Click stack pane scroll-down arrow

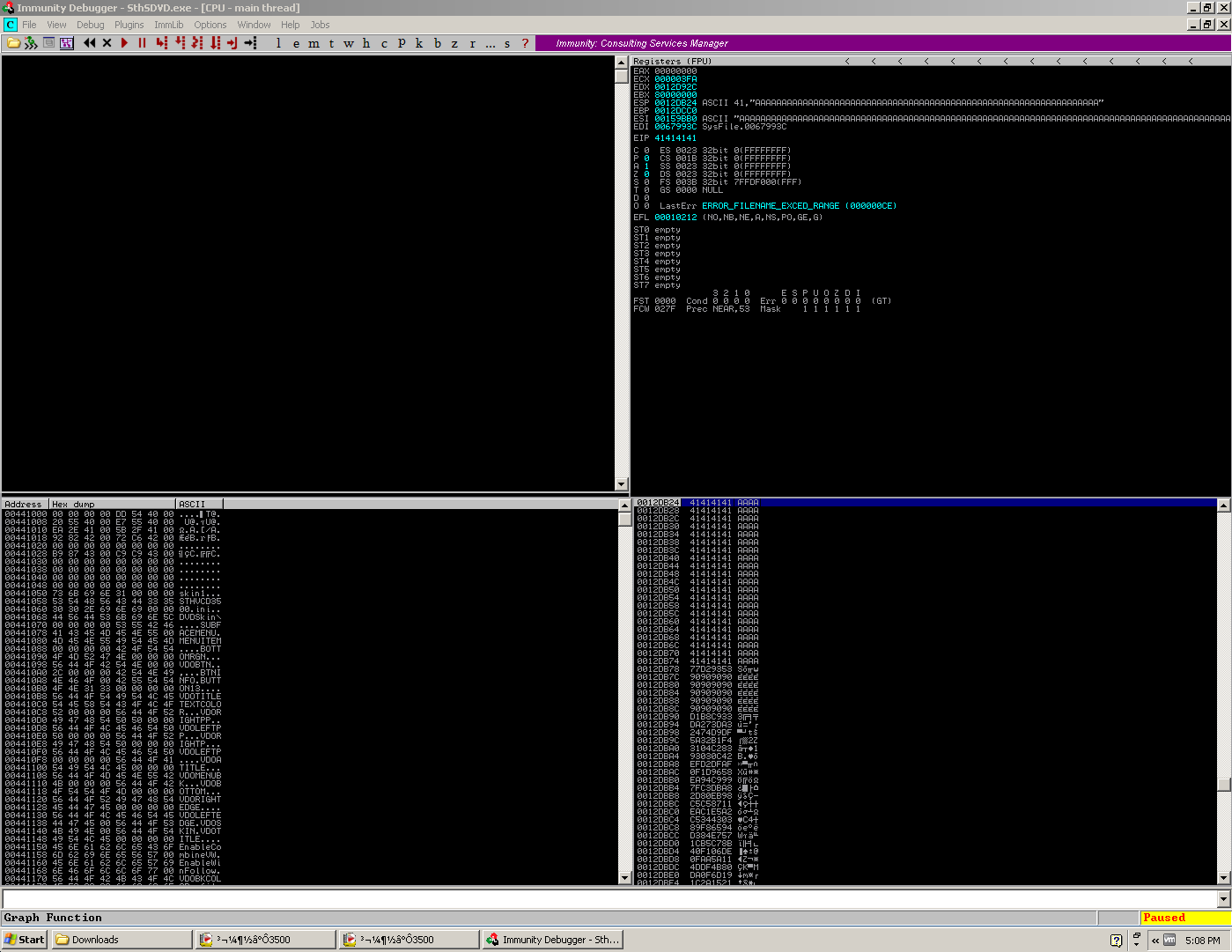coord(1223,878)
